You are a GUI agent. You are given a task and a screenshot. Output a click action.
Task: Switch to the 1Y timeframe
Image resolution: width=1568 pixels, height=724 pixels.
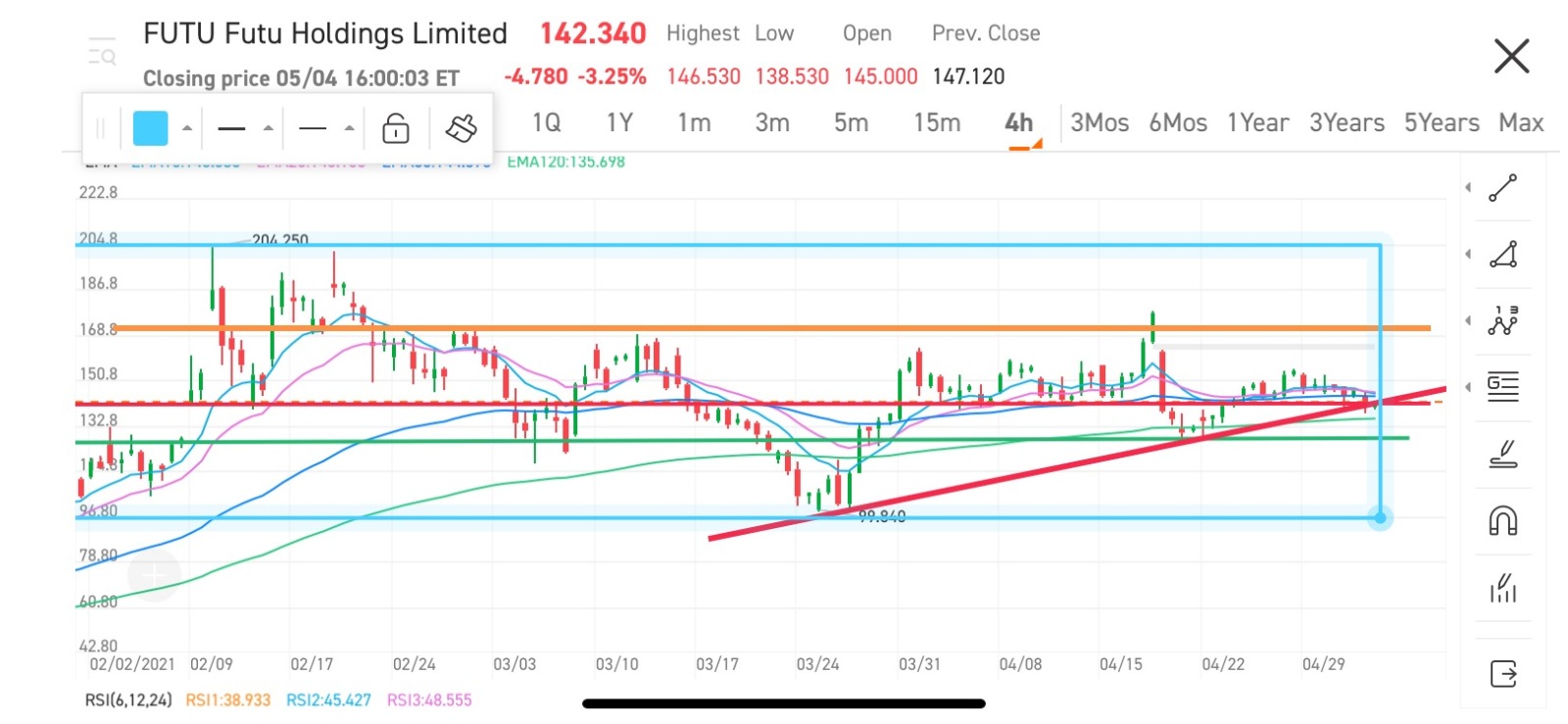click(619, 122)
